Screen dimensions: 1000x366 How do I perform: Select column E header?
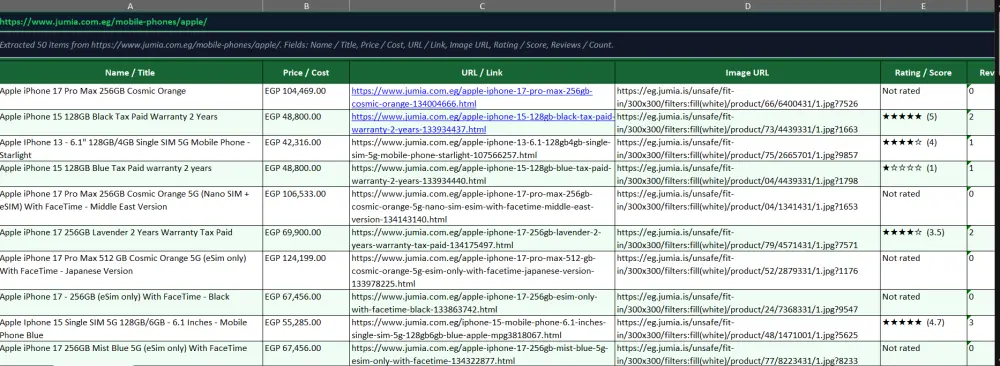(923, 6)
